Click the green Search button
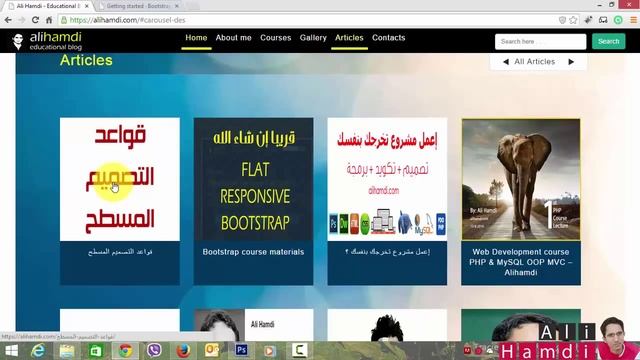This screenshot has height=360, width=640. (x=609, y=42)
